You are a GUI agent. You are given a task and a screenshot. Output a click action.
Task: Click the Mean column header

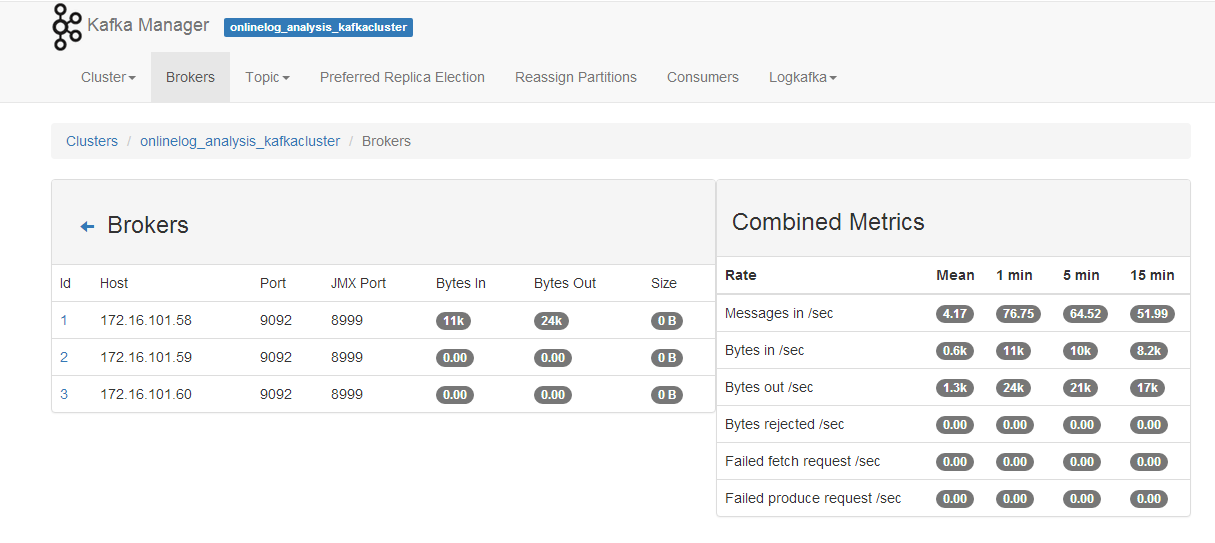pyautogui.click(x=955, y=275)
